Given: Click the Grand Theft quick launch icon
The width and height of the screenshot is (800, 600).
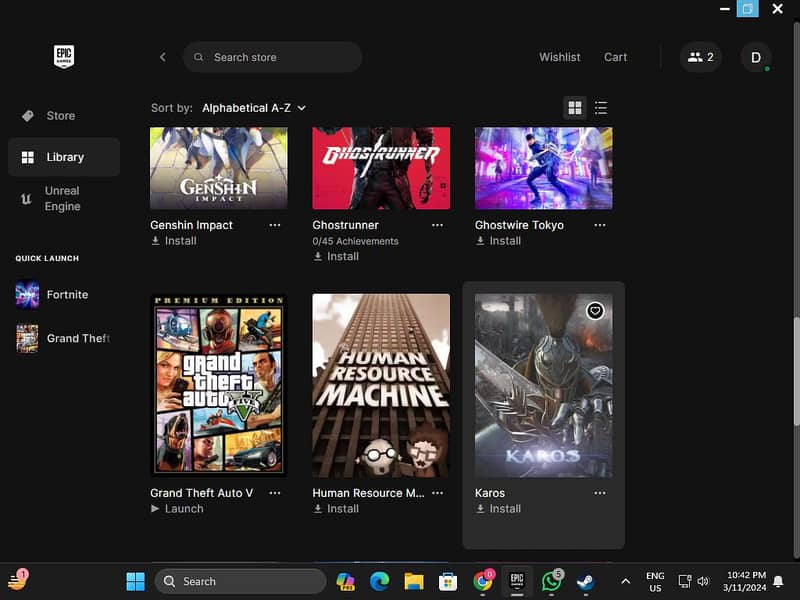Looking at the screenshot, I should (x=26, y=338).
